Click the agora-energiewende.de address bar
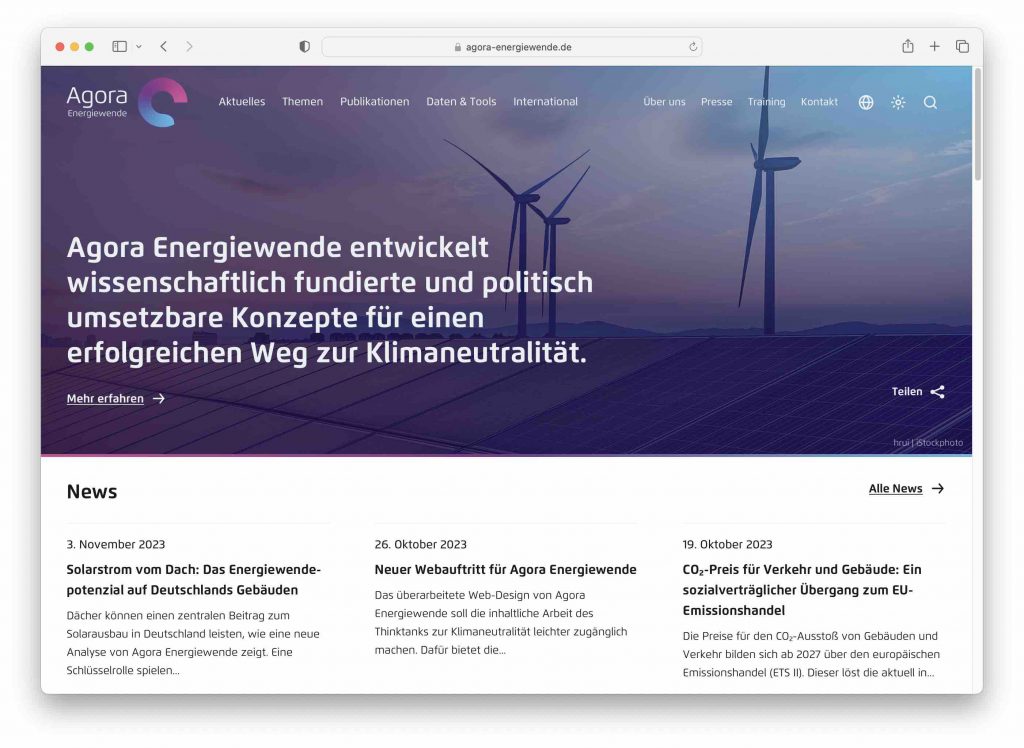 pyautogui.click(x=512, y=47)
